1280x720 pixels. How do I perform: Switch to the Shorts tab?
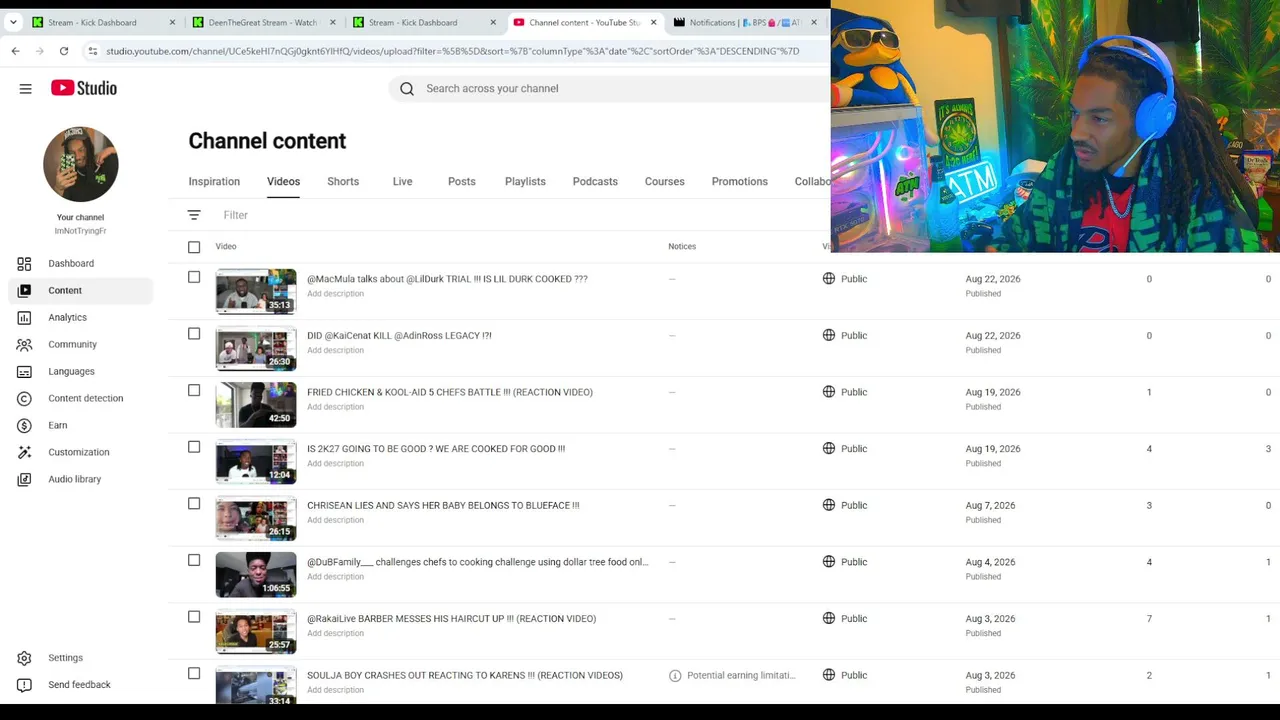[343, 182]
